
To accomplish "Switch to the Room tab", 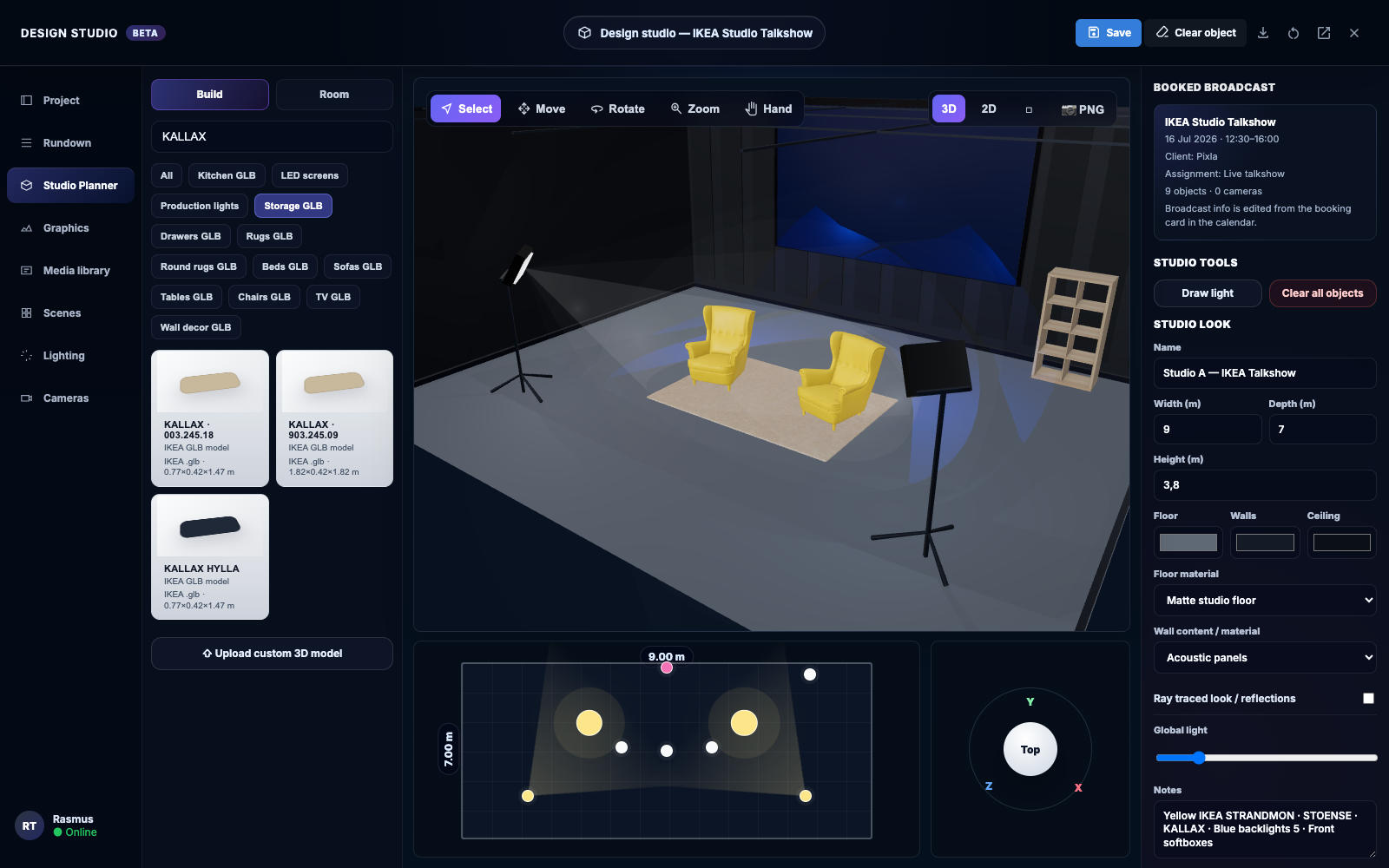I will [334, 95].
